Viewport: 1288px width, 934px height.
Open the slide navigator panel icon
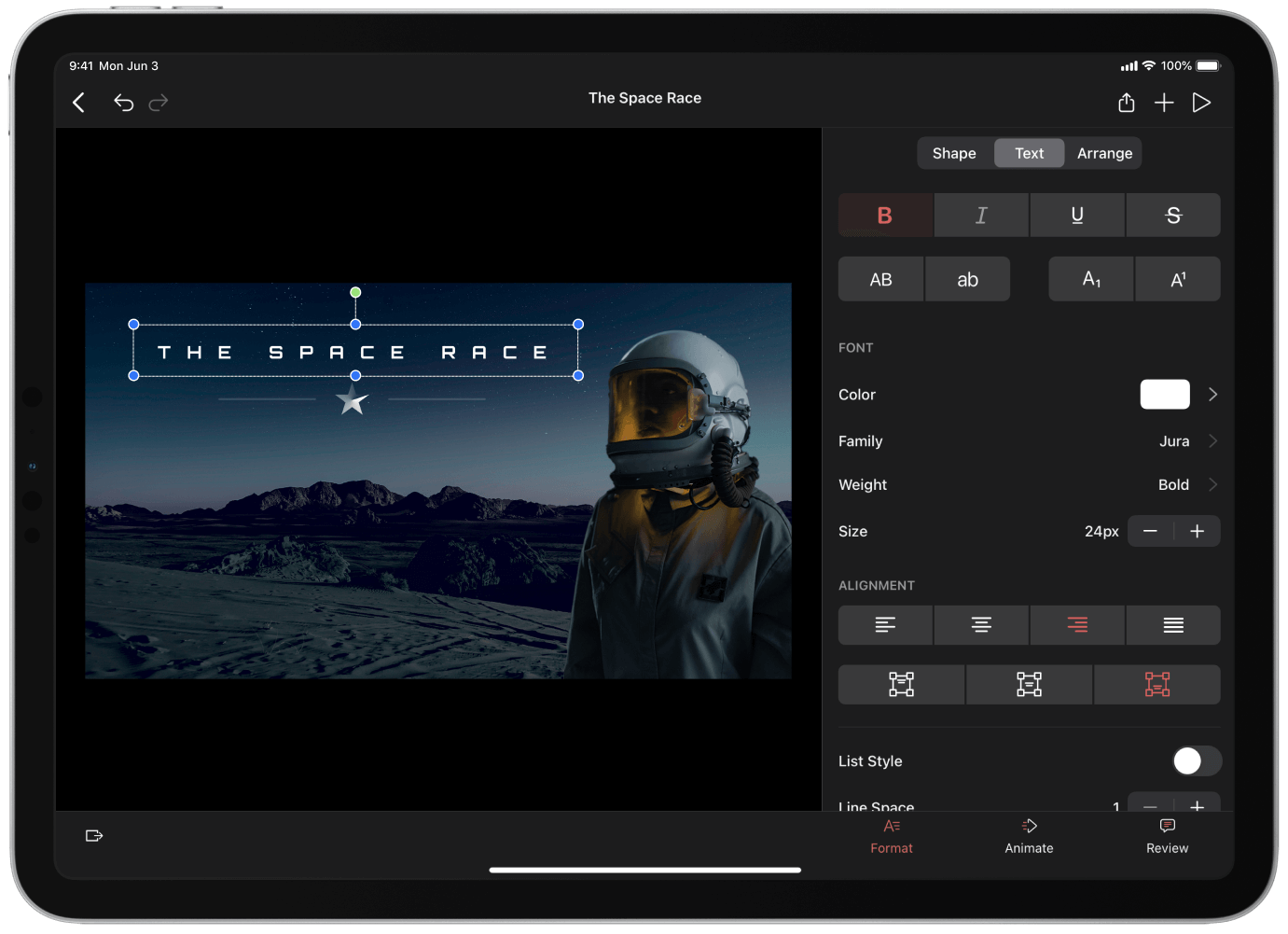(x=94, y=835)
